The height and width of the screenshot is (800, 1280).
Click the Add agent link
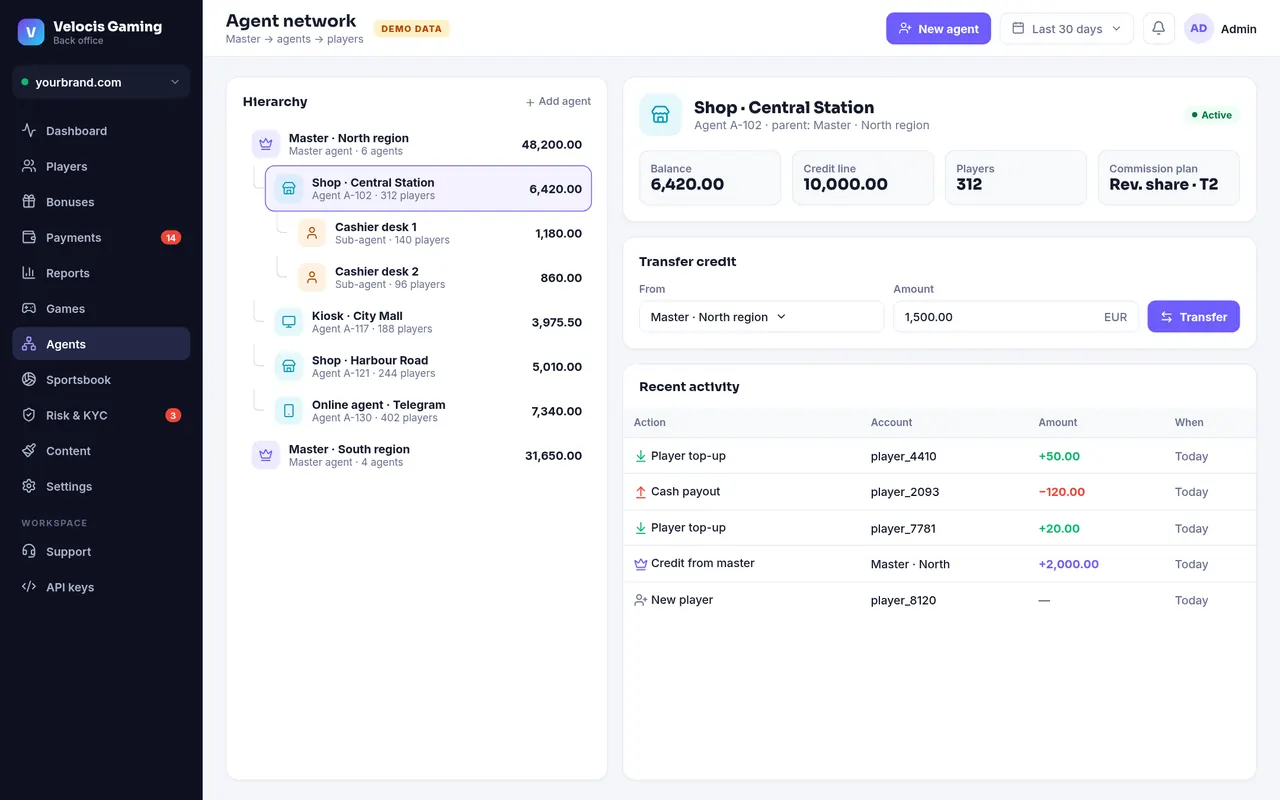click(558, 101)
